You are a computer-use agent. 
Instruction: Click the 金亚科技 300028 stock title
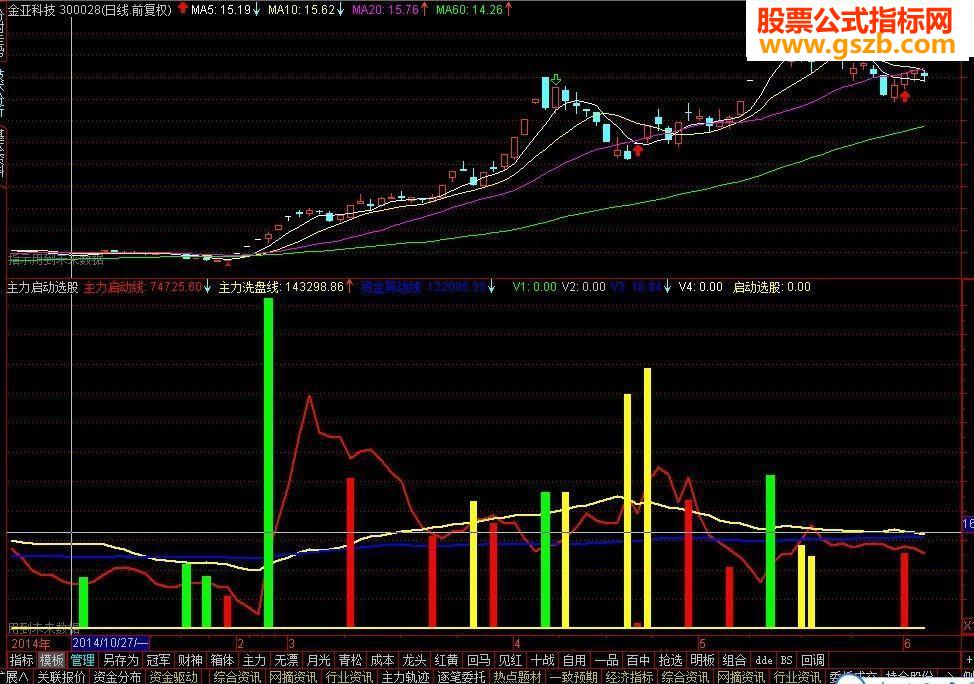coord(89,9)
